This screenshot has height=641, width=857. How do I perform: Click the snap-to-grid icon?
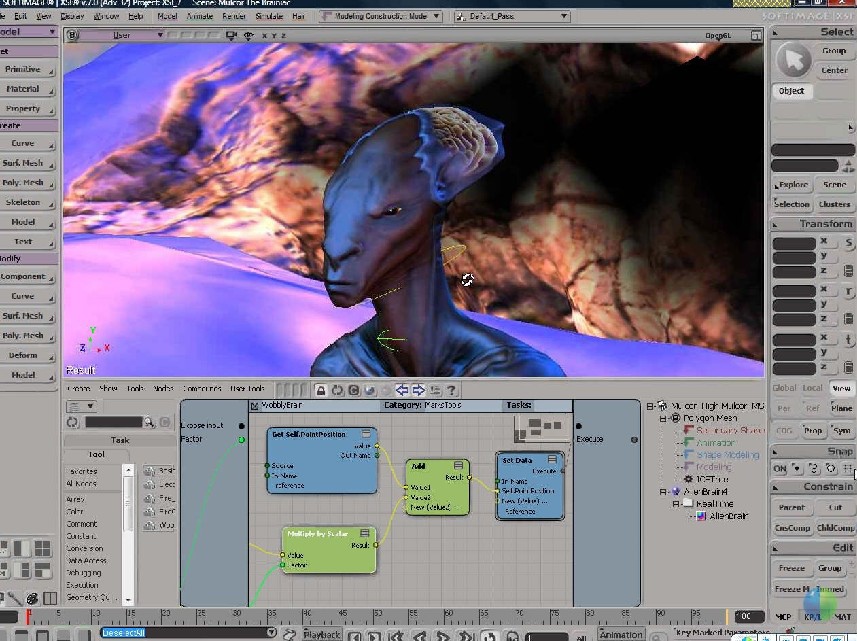tap(848, 468)
